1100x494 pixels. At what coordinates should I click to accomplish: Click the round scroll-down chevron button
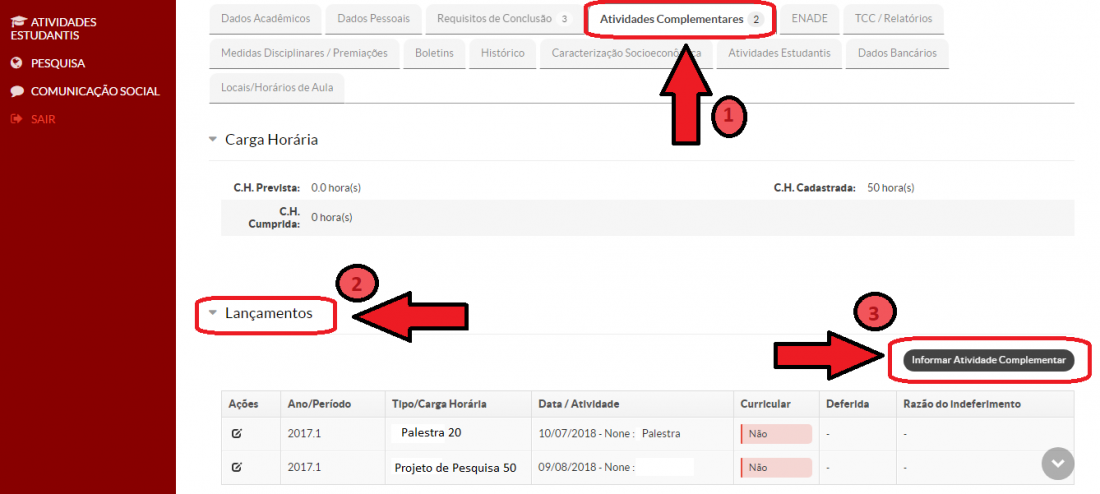coord(1058,464)
